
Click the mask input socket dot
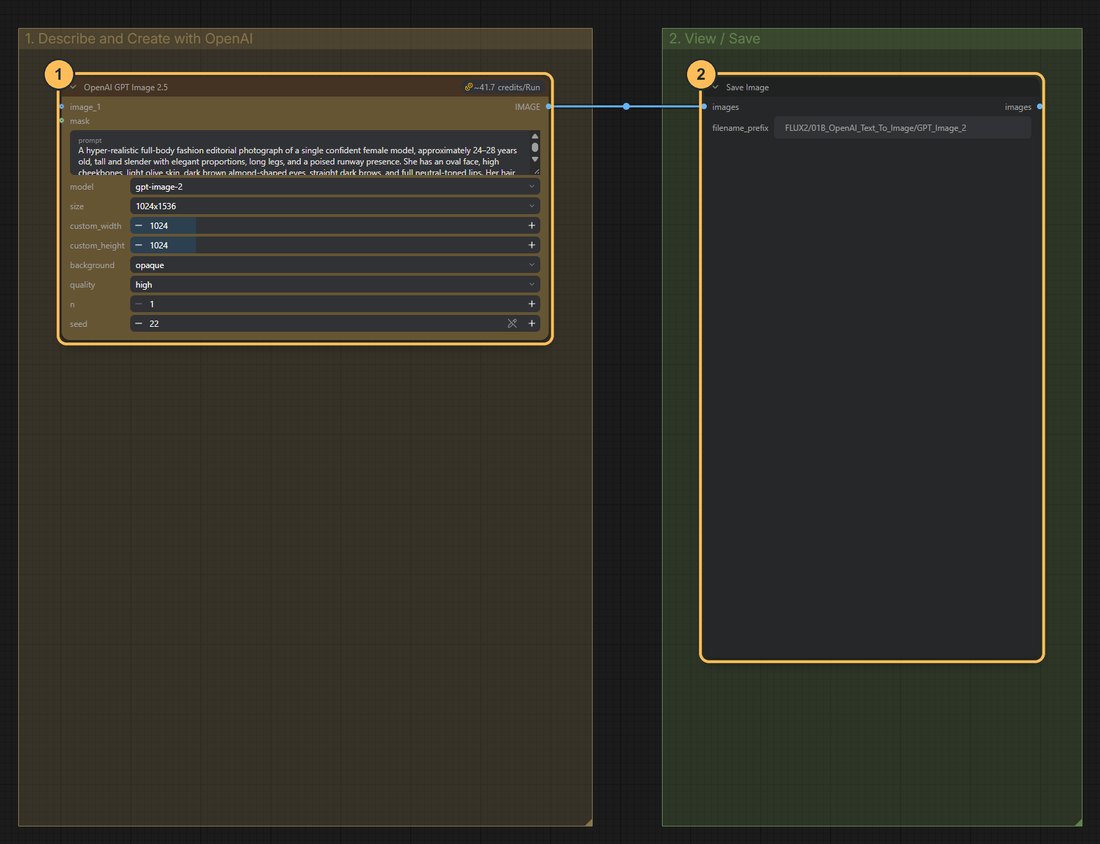(62, 121)
